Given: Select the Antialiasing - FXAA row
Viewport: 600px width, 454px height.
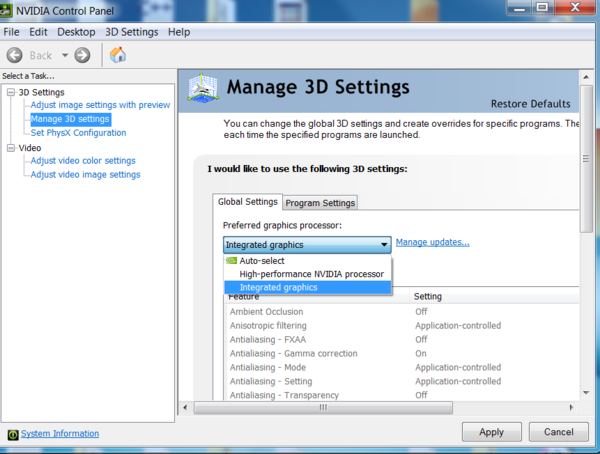Looking at the screenshot, I should [x=402, y=340].
